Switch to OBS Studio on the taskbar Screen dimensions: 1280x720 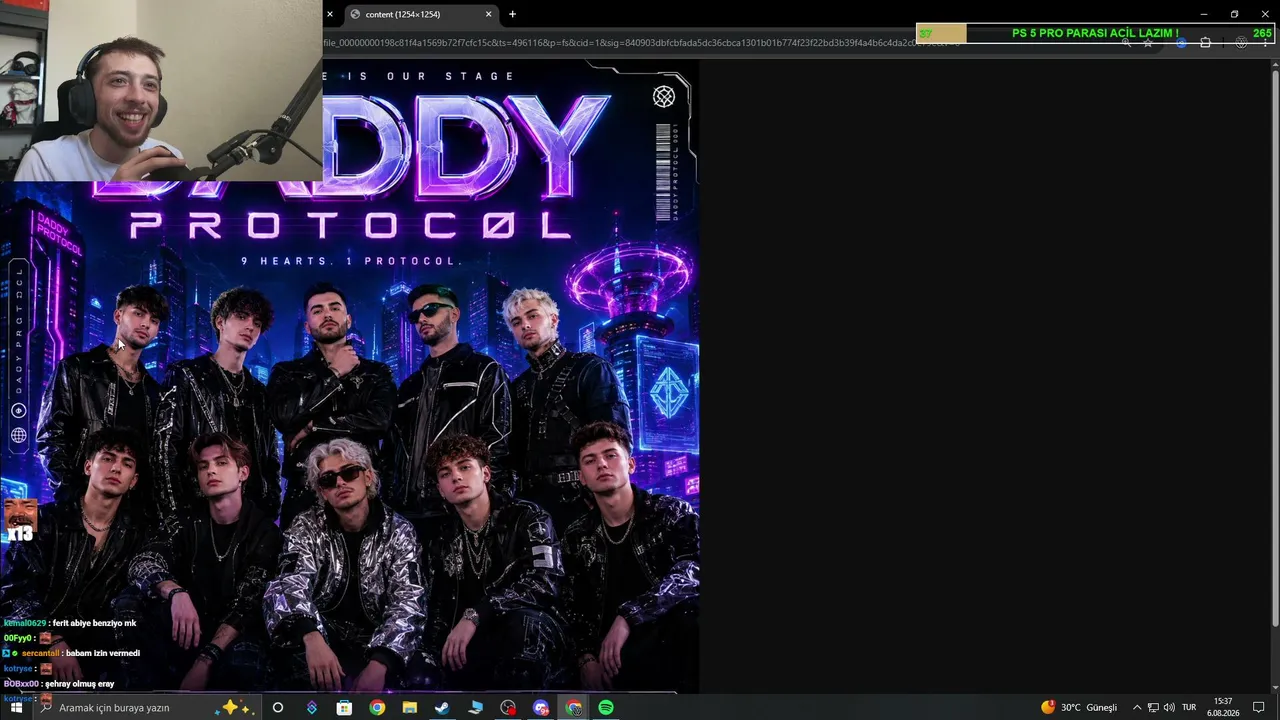tap(508, 707)
